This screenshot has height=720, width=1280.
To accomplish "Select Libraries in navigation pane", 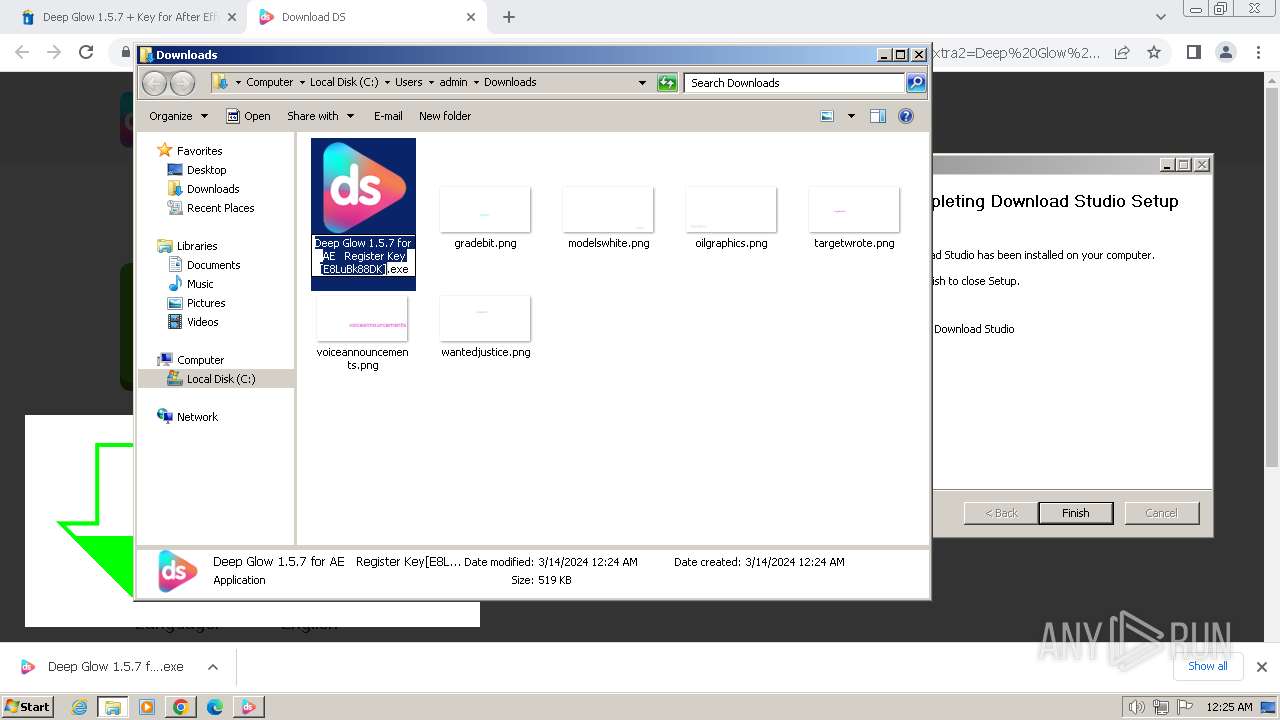I will pyautogui.click(x=187, y=246).
